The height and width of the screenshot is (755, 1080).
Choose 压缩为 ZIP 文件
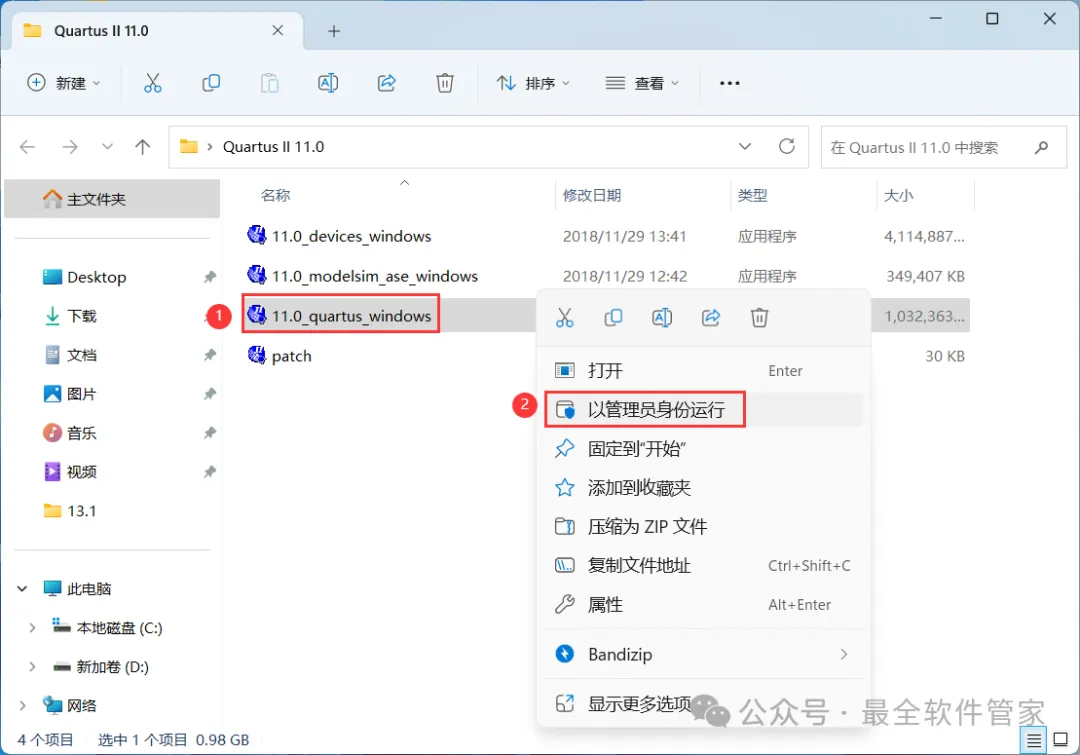703,527
